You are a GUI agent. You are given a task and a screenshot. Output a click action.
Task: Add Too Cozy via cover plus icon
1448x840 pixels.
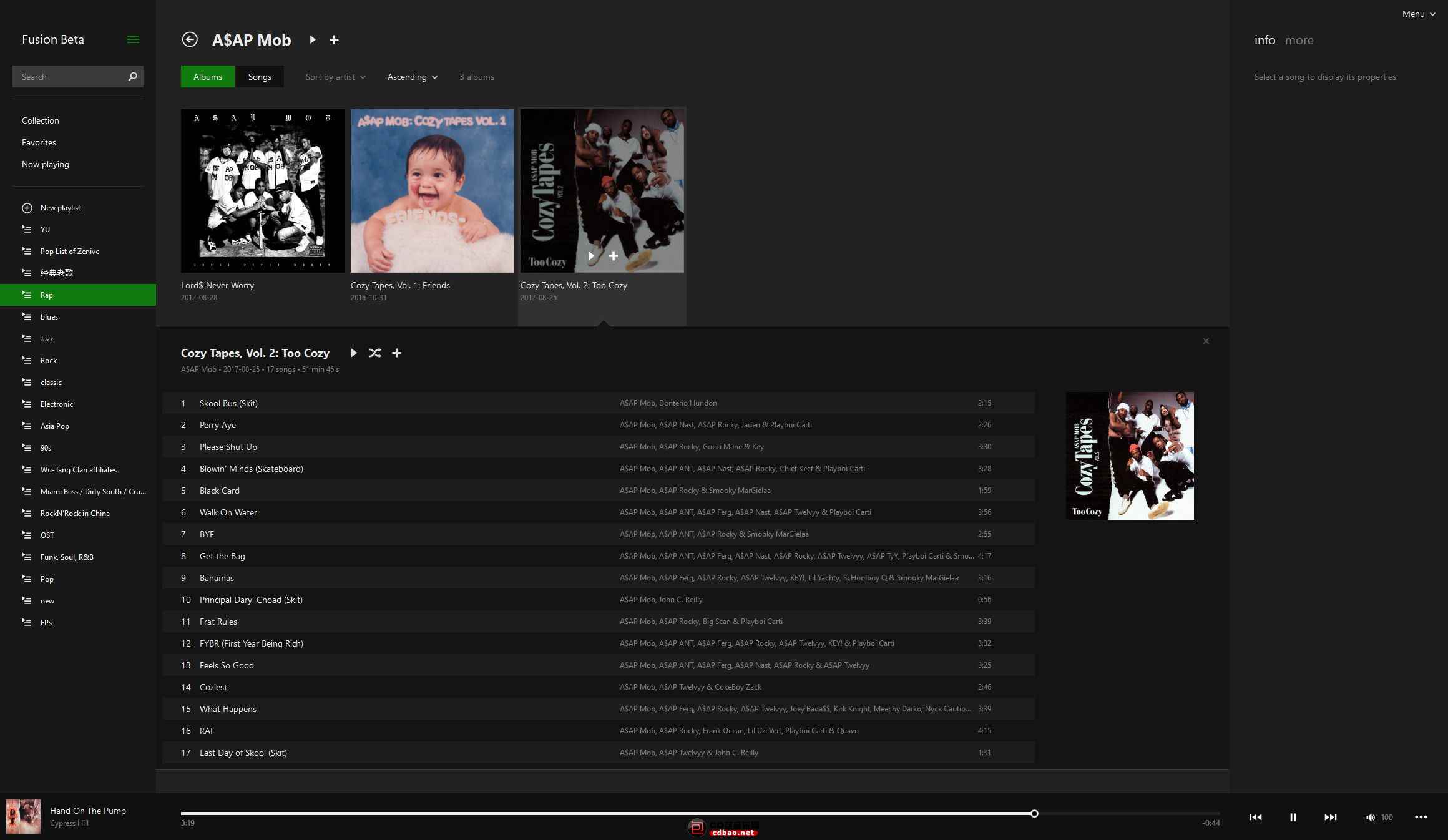point(614,256)
